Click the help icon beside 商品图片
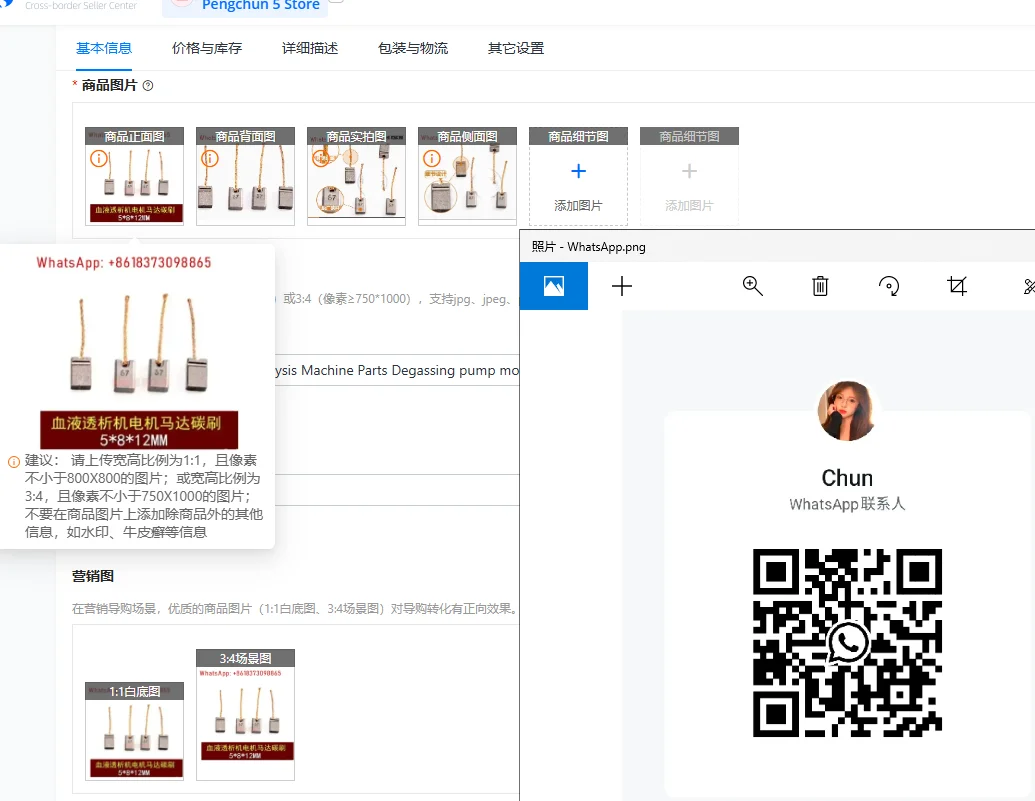 (148, 85)
